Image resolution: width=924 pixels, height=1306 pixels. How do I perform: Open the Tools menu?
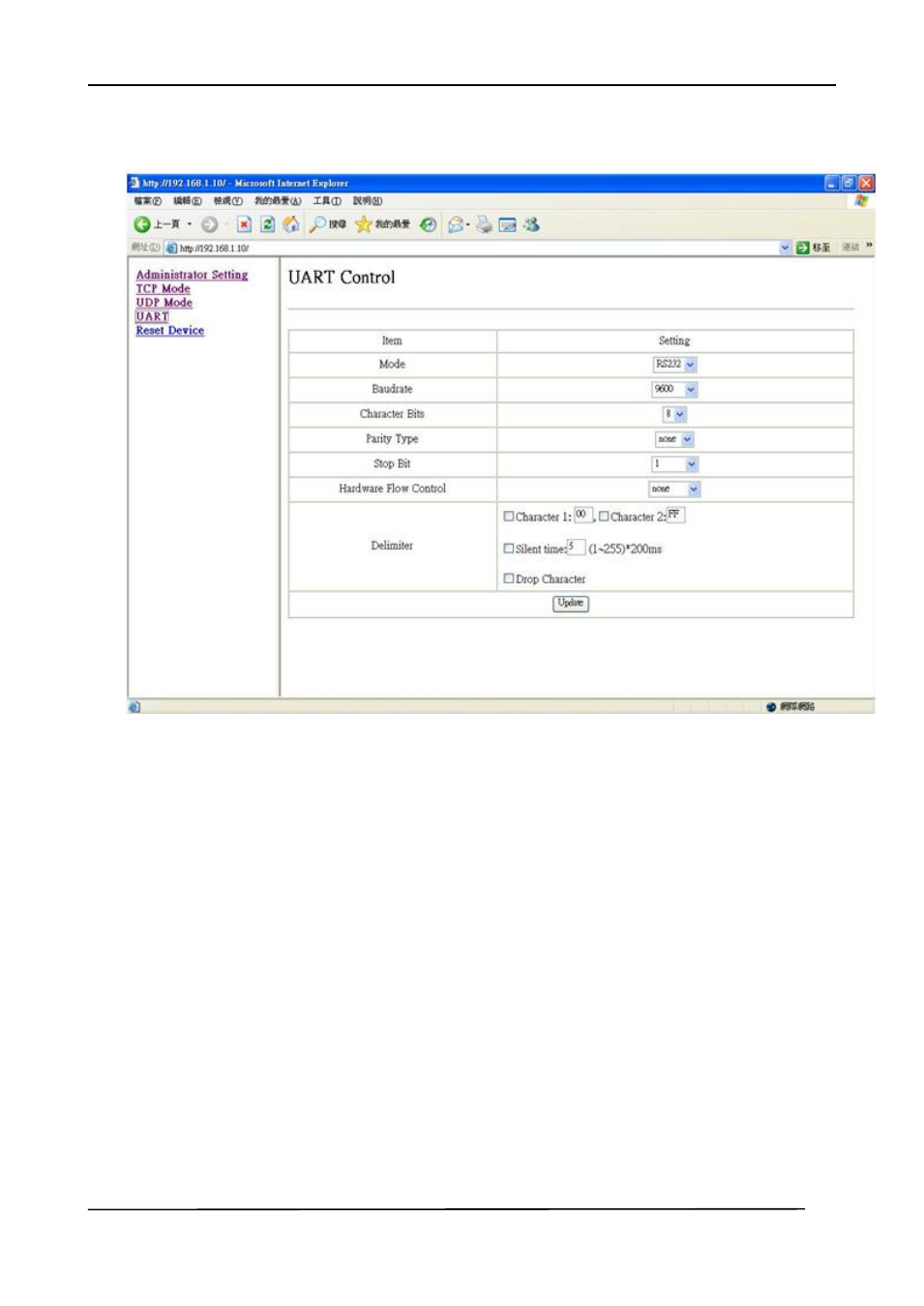click(327, 201)
